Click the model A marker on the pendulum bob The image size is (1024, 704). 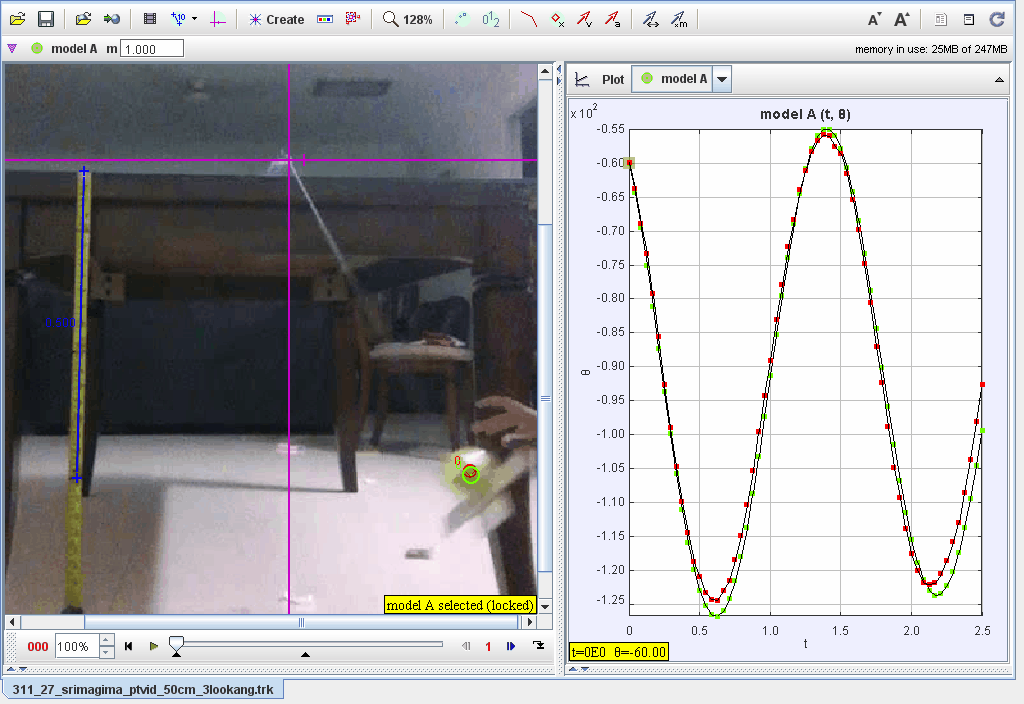470,474
